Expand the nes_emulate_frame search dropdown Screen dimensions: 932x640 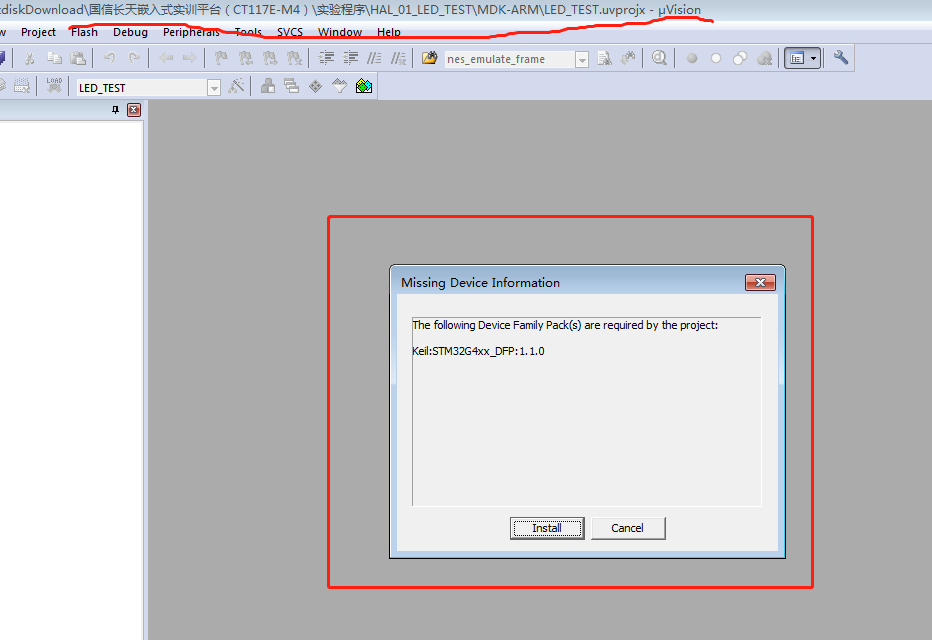point(582,59)
